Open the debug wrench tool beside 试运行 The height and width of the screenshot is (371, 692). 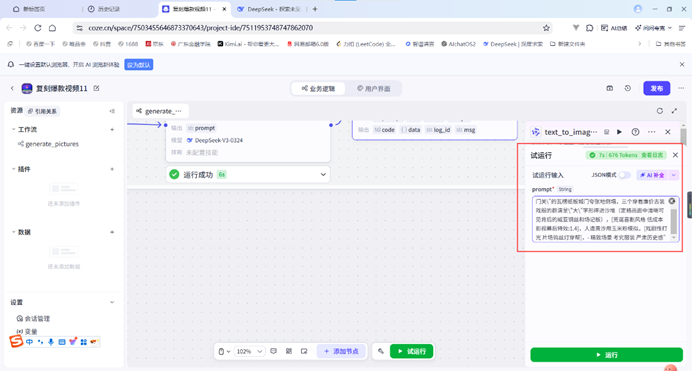pyautogui.click(x=381, y=351)
